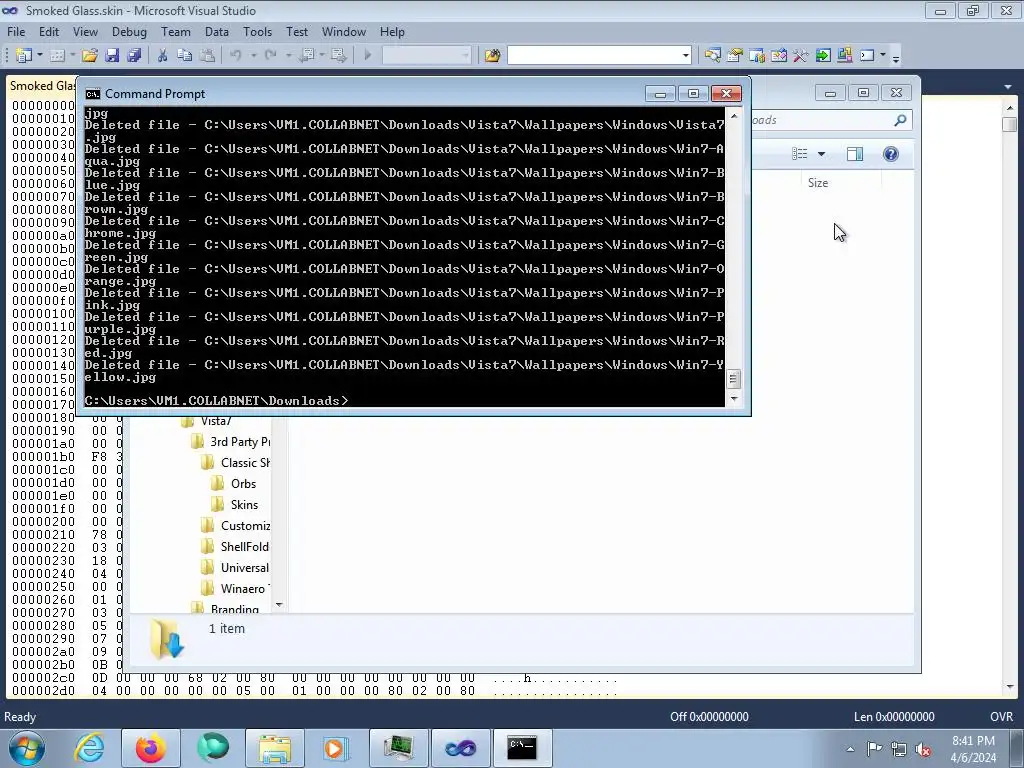Open the Properties Window toolbar icon
The image size is (1024, 768).
coord(735,56)
